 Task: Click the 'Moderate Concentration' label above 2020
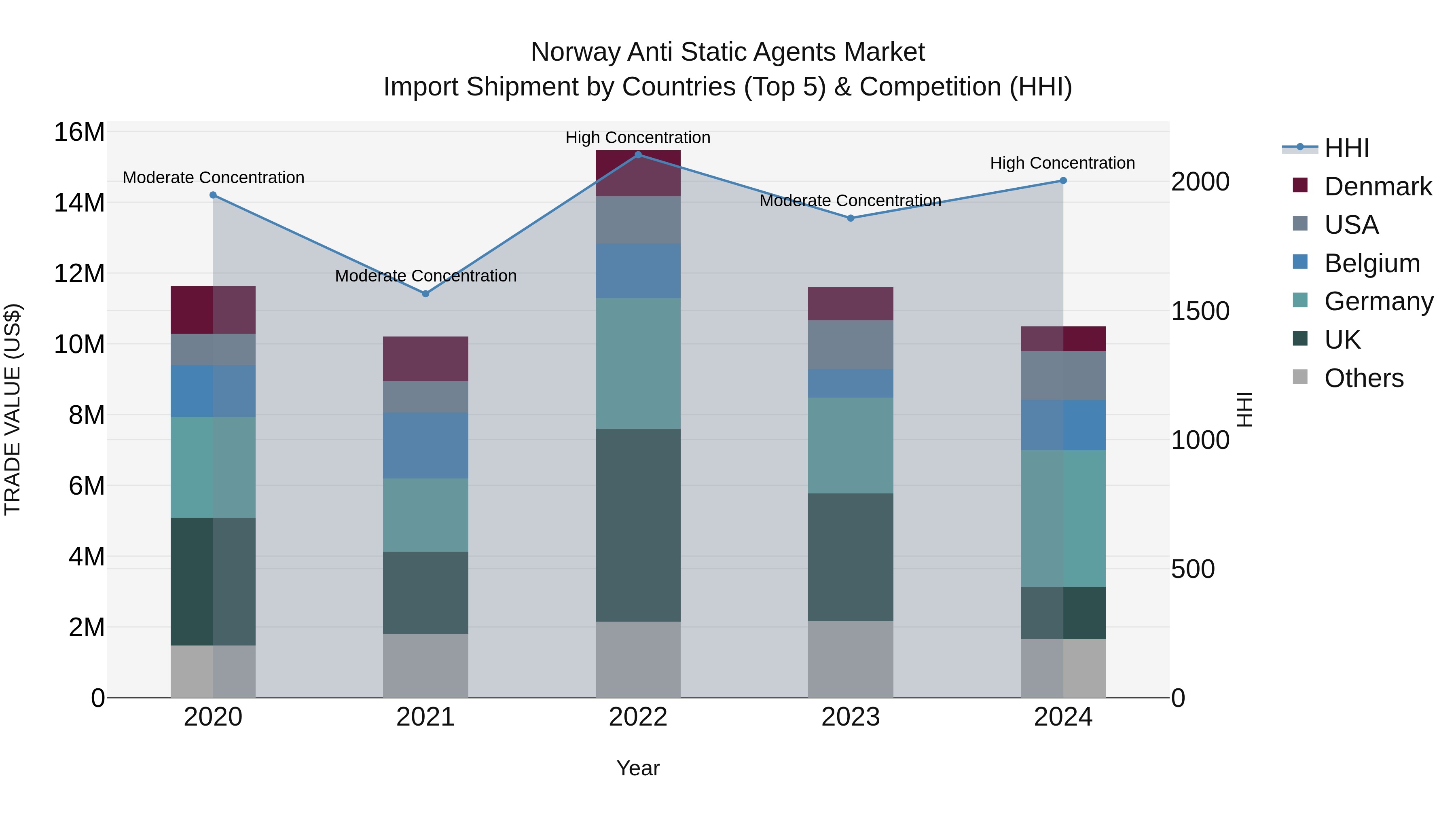click(214, 178)
